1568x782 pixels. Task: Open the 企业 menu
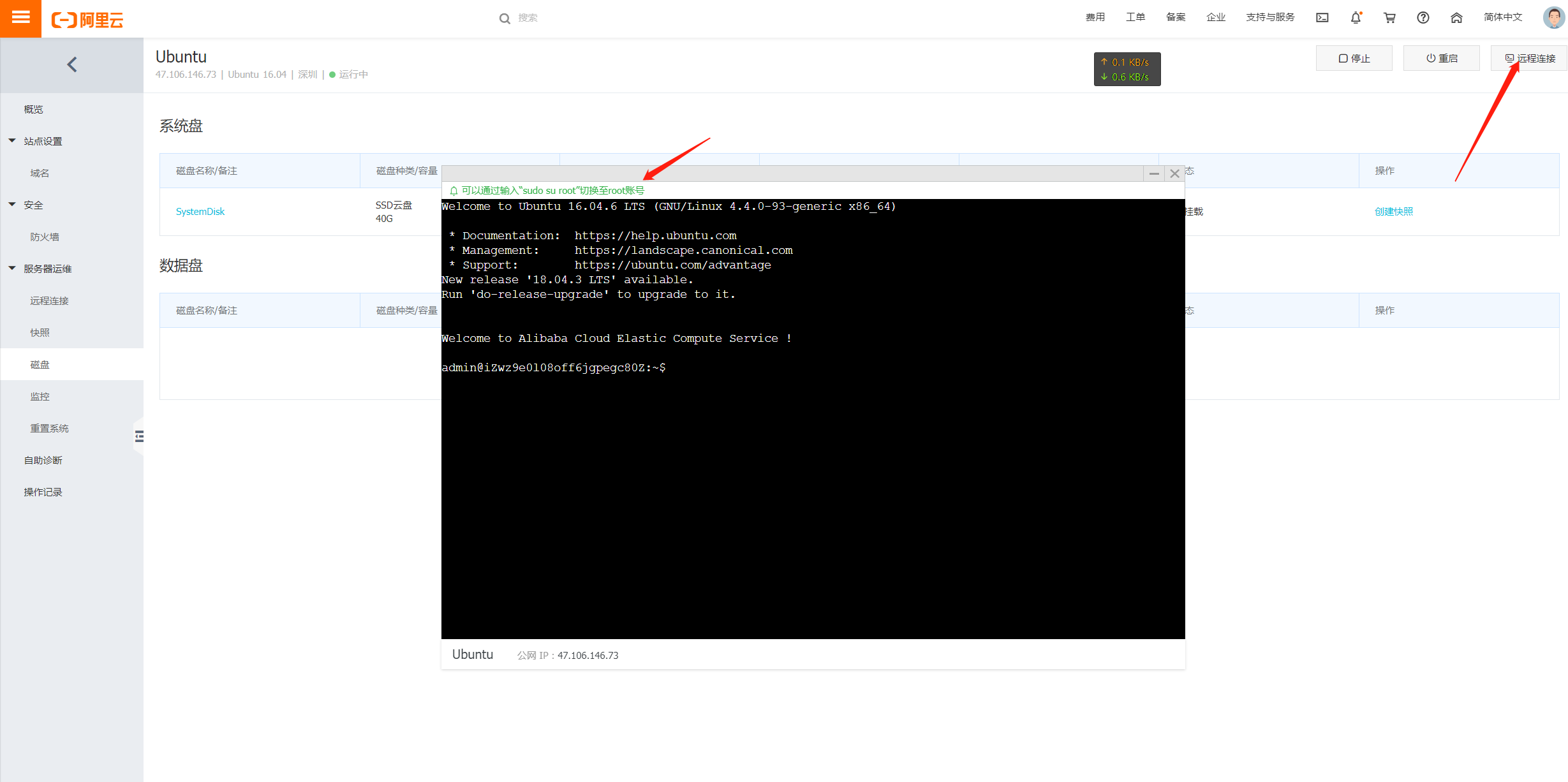click(x=1216, y=17)
